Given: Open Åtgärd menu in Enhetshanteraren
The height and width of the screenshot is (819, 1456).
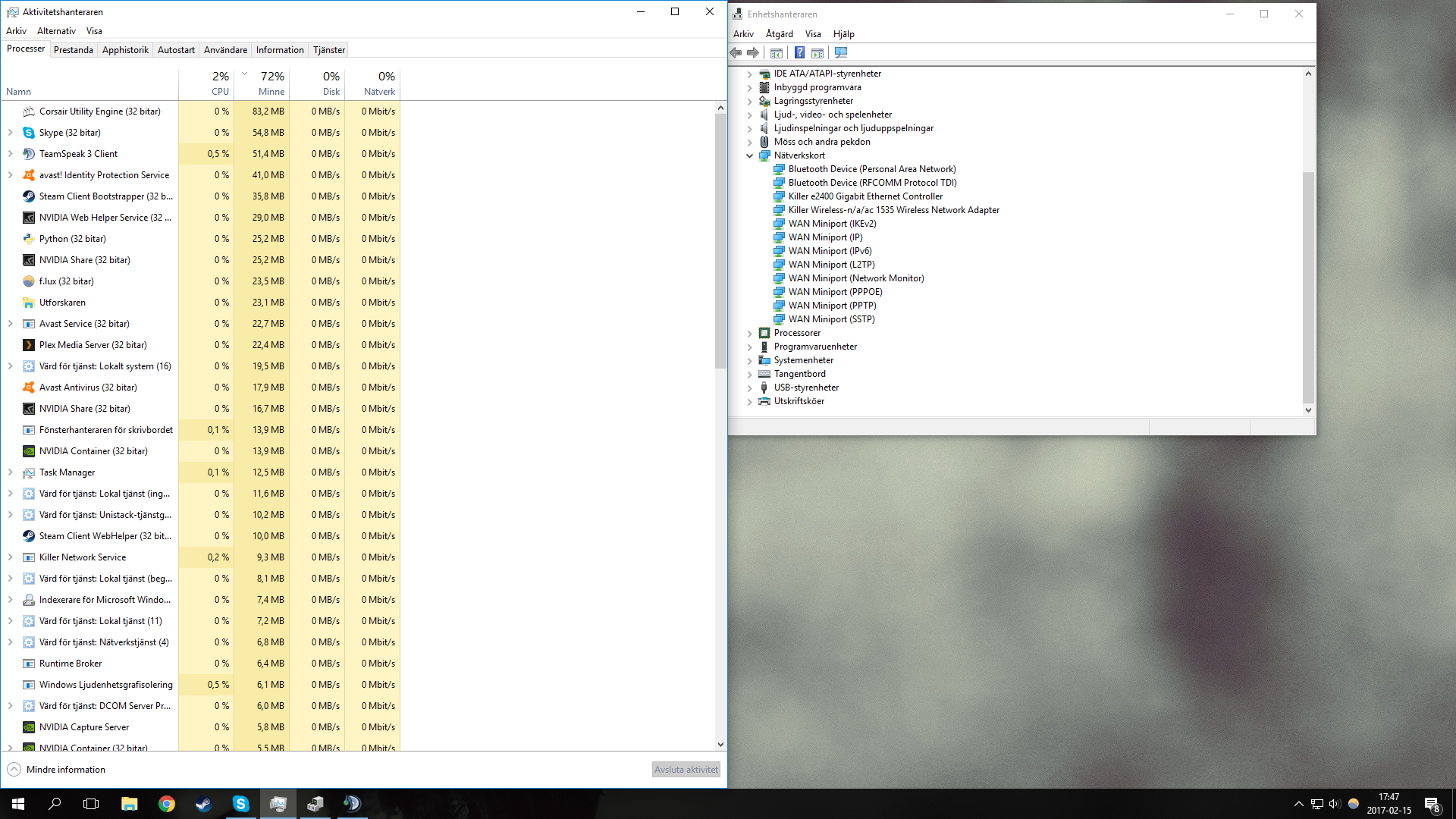Looking at the screenshot, I should click(779, 34).
